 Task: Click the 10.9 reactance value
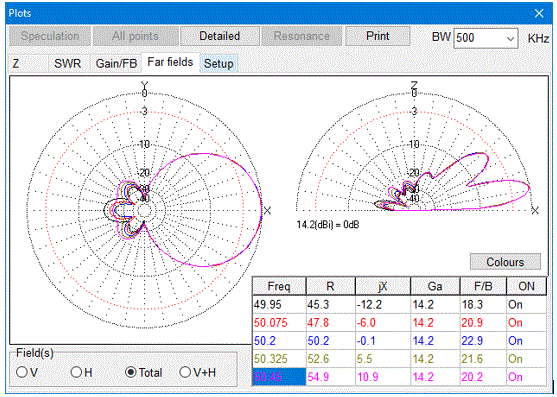tap(368, 377)
